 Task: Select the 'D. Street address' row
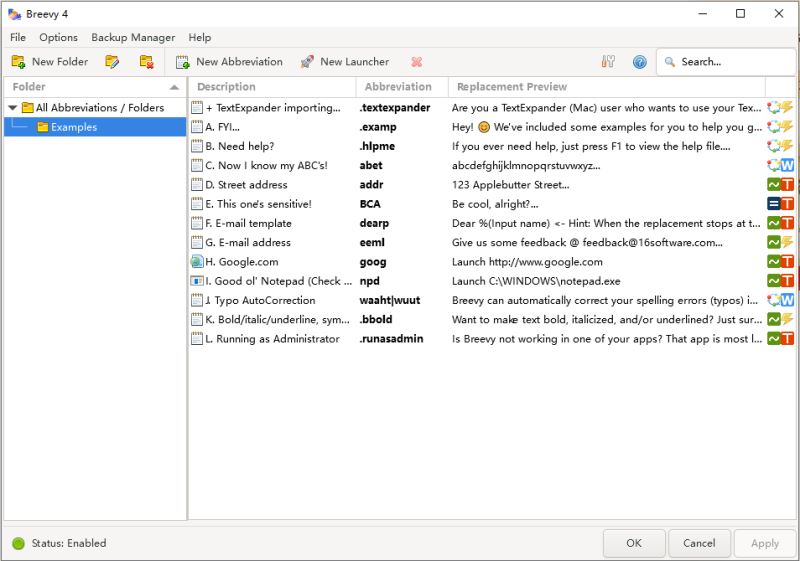click(492, 185)
